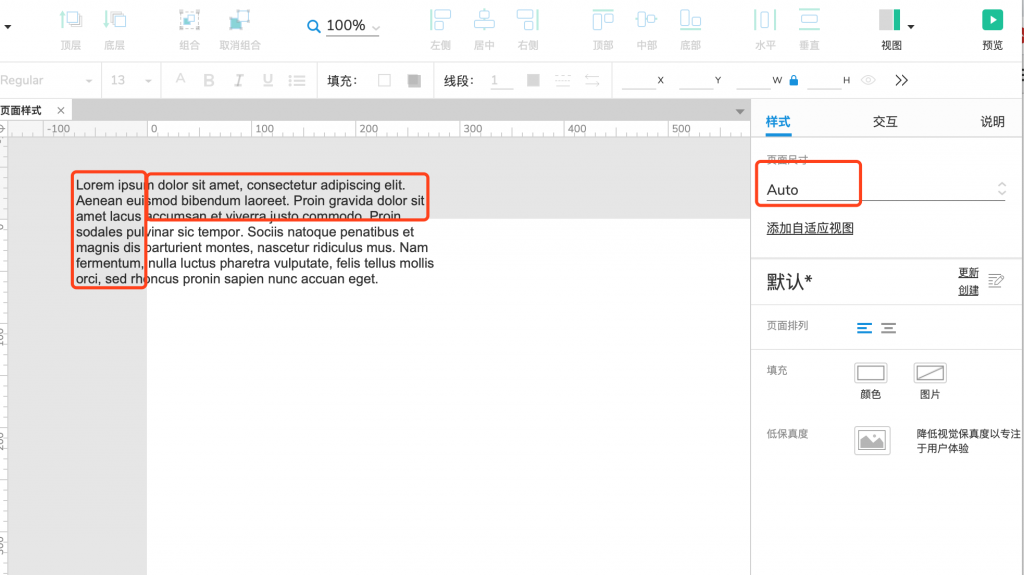Click the align bottom (底部) icon
1024x575 pixels.
pyautogui.click(x=690, y=20)
